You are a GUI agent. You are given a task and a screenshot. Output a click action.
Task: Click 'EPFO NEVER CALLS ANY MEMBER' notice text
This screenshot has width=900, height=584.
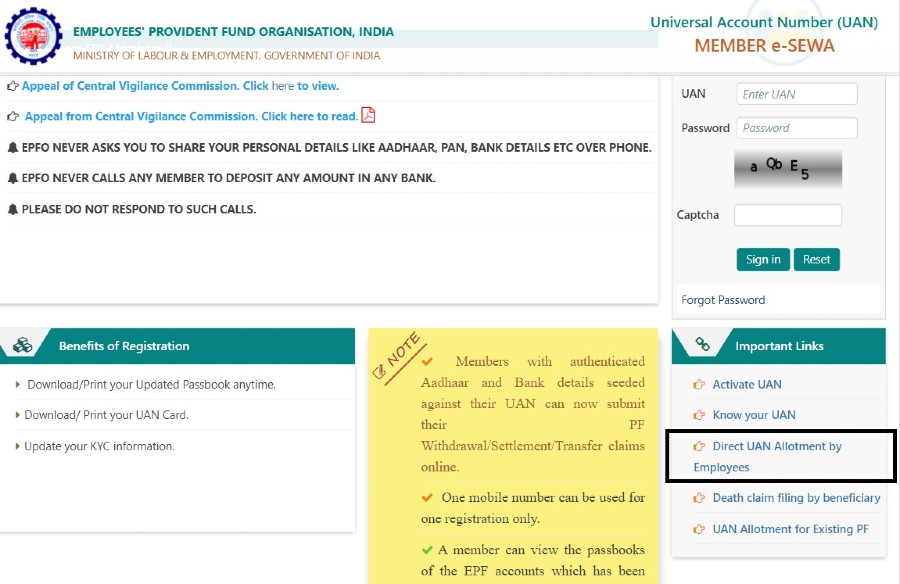pyautogui.click(x=228, y=178)
